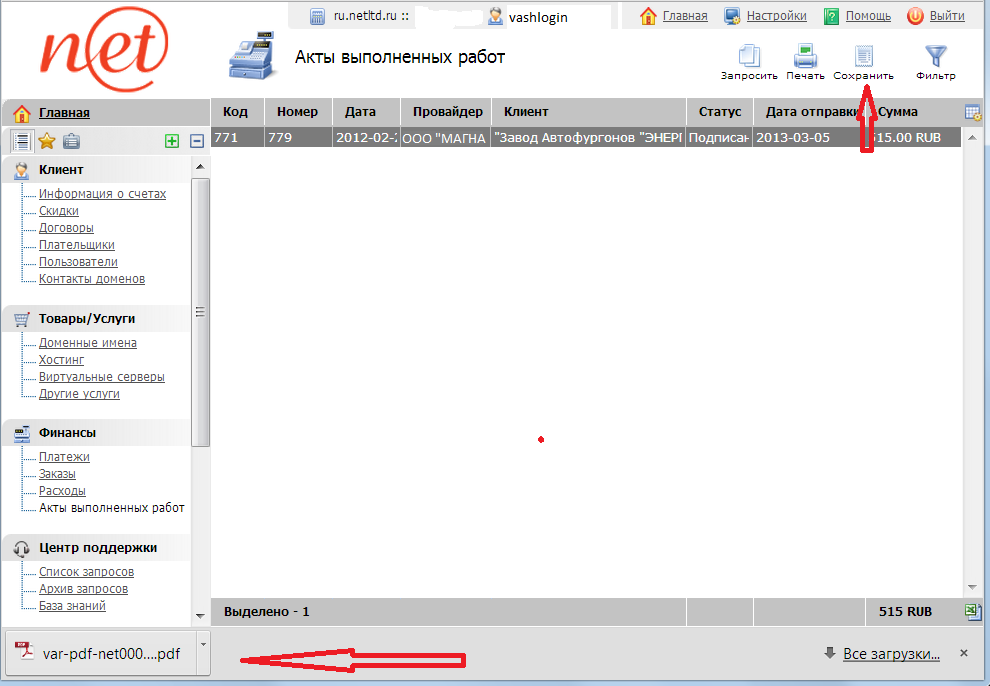Open Настройки in top menu

pos(776,16)
